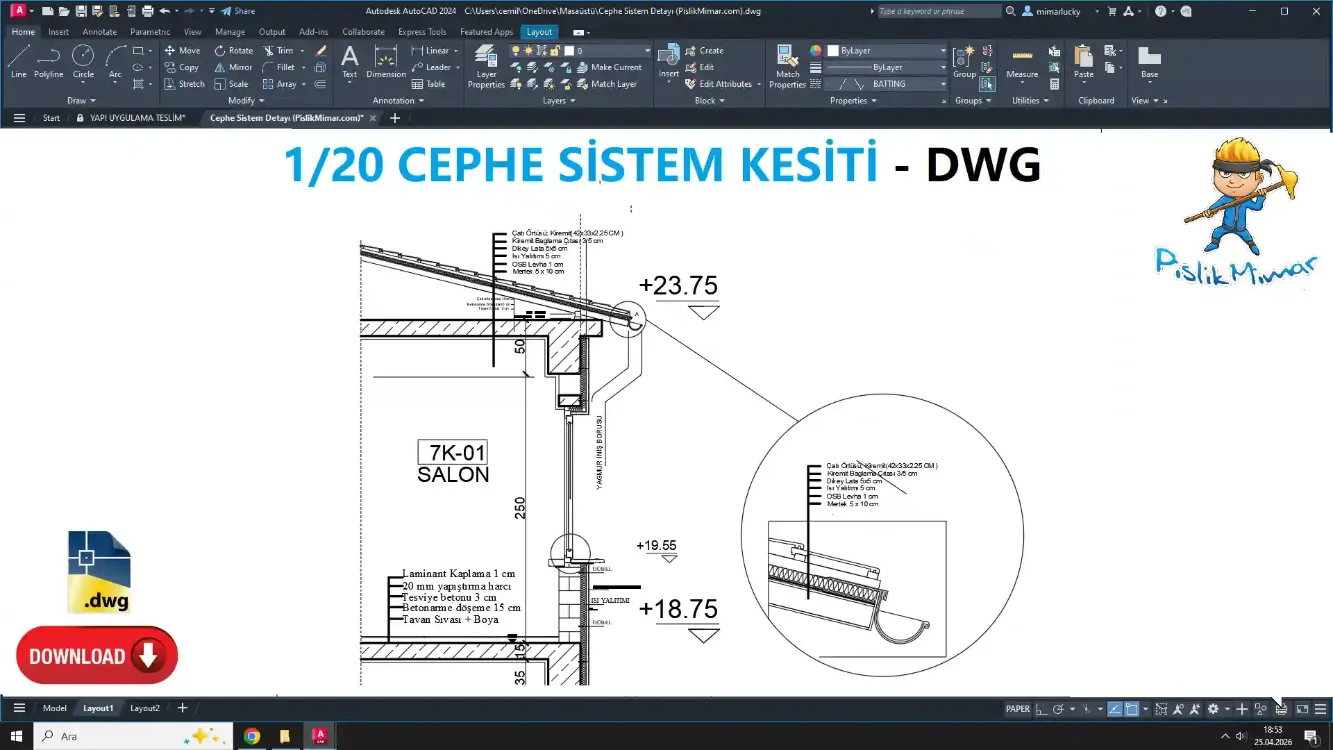Click the Quick Calculator icon

(x=1054, y=84)
